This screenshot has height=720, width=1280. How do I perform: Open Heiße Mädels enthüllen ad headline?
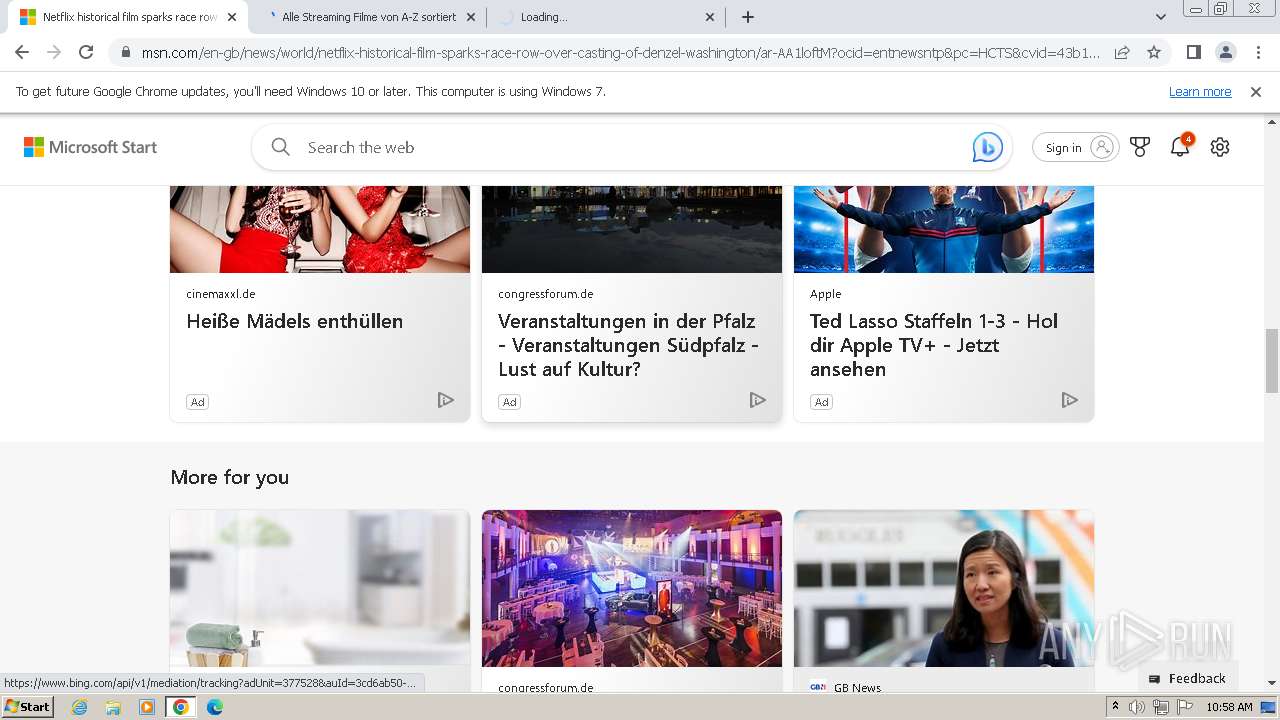295,321
